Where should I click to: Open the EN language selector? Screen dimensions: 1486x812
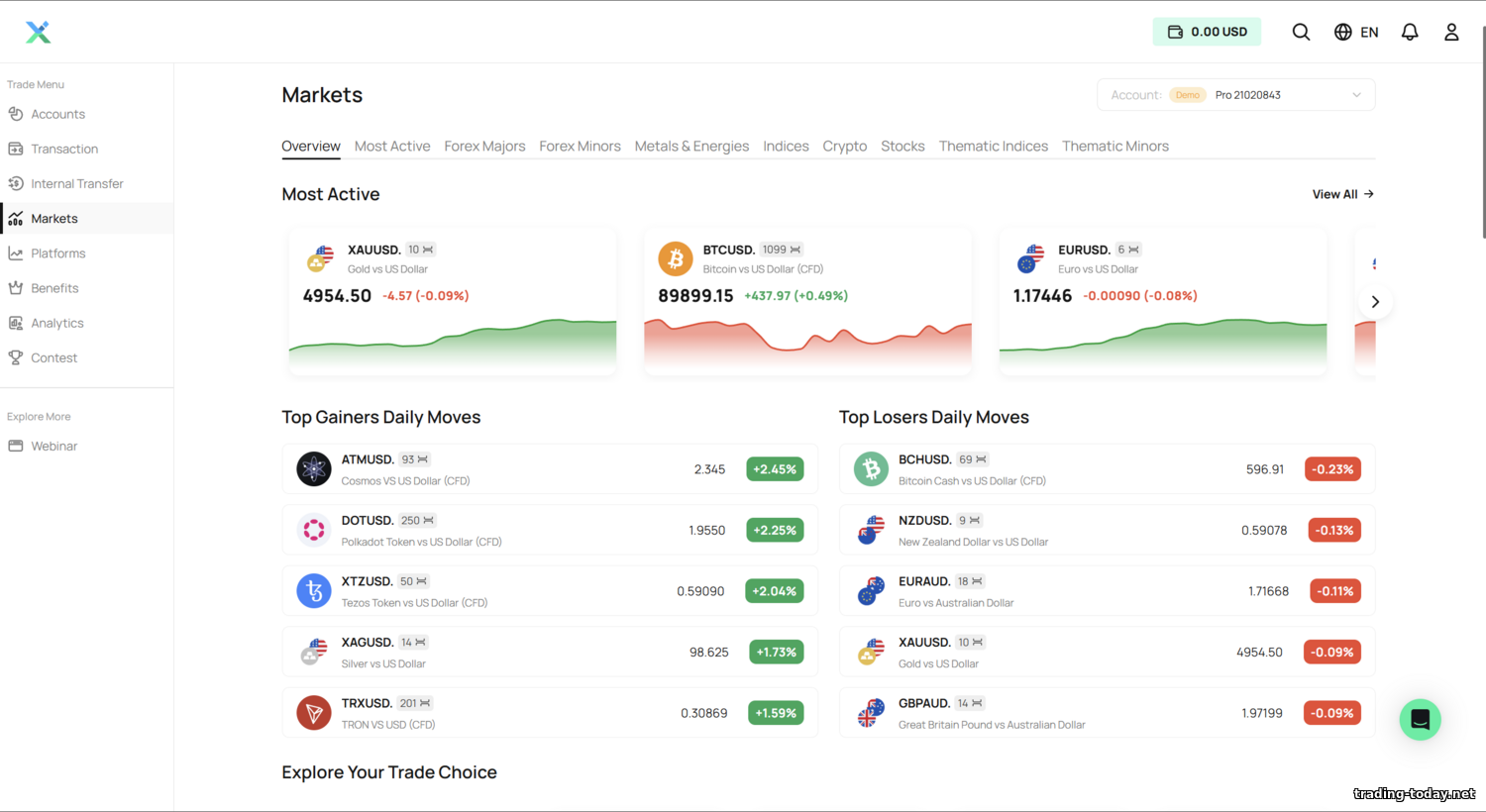(1369, 32)
